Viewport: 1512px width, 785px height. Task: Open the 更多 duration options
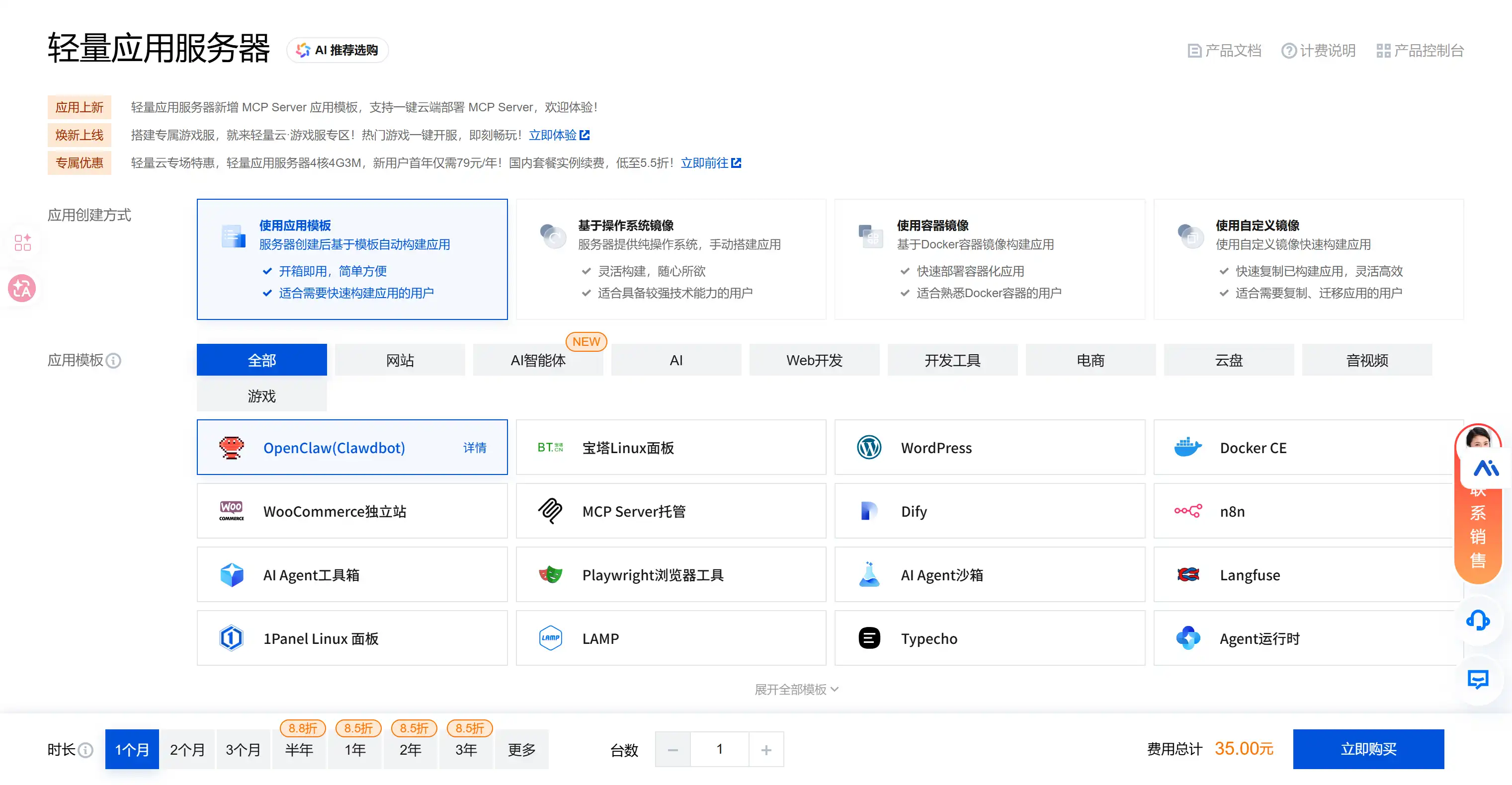[521, 749]
